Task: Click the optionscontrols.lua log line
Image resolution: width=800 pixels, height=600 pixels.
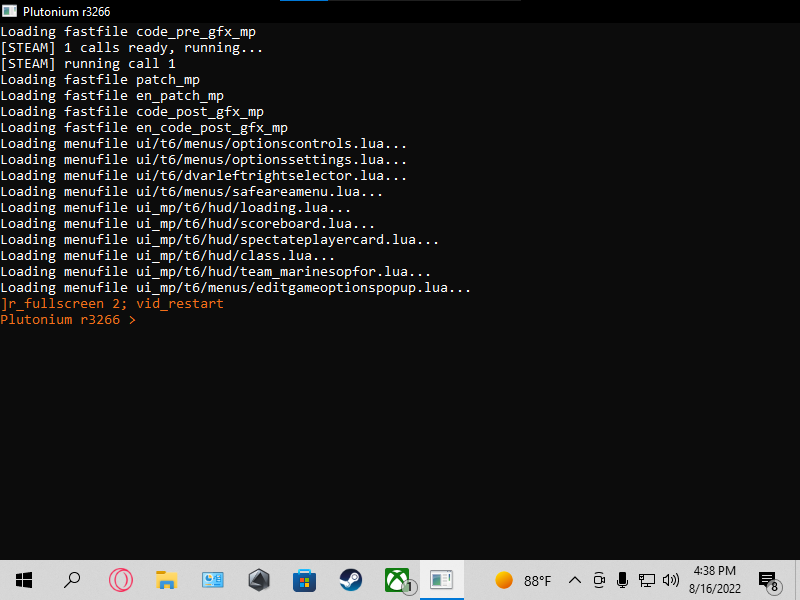Action: 204,144
